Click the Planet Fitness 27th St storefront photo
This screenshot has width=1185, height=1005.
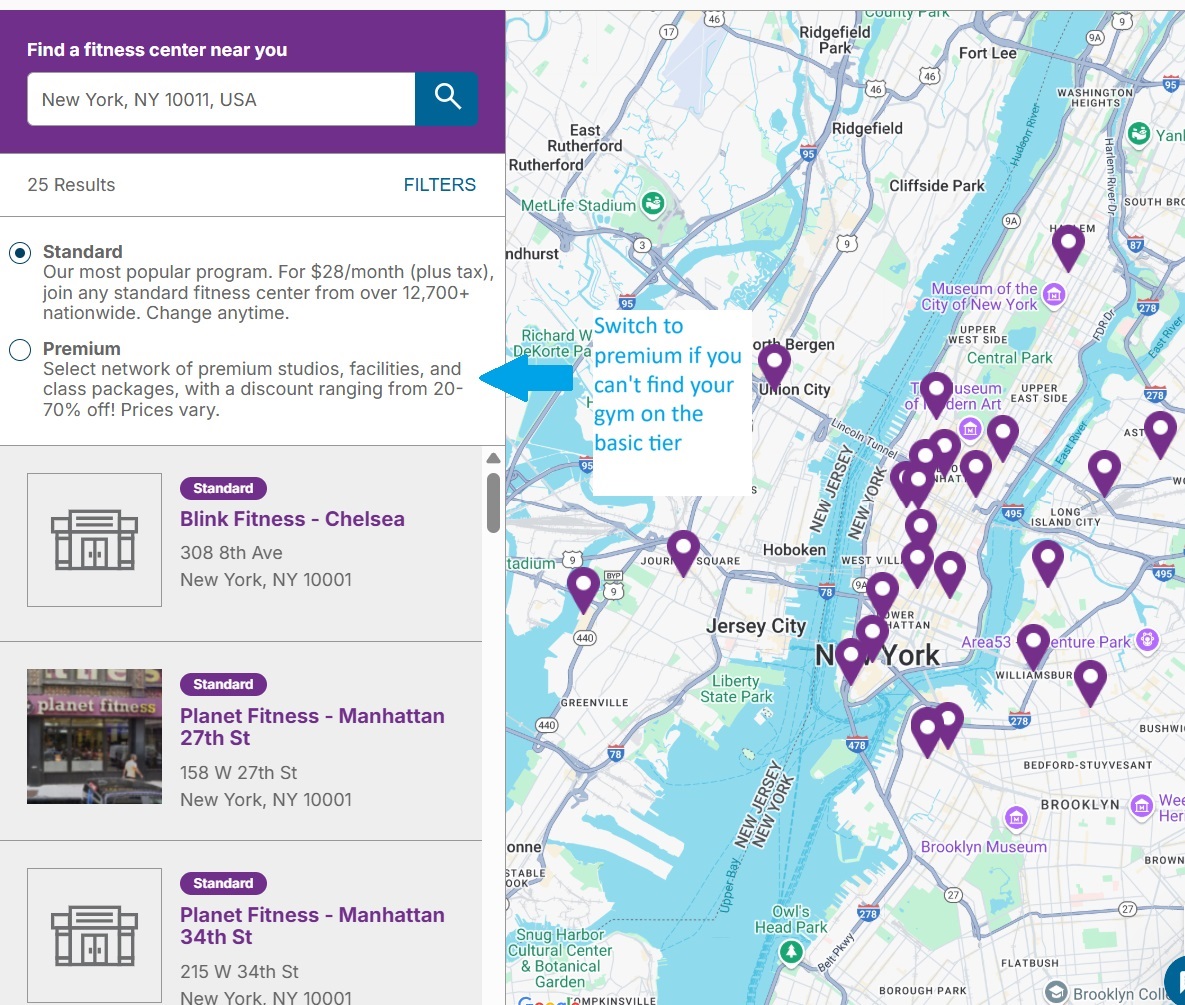point(94,736)
